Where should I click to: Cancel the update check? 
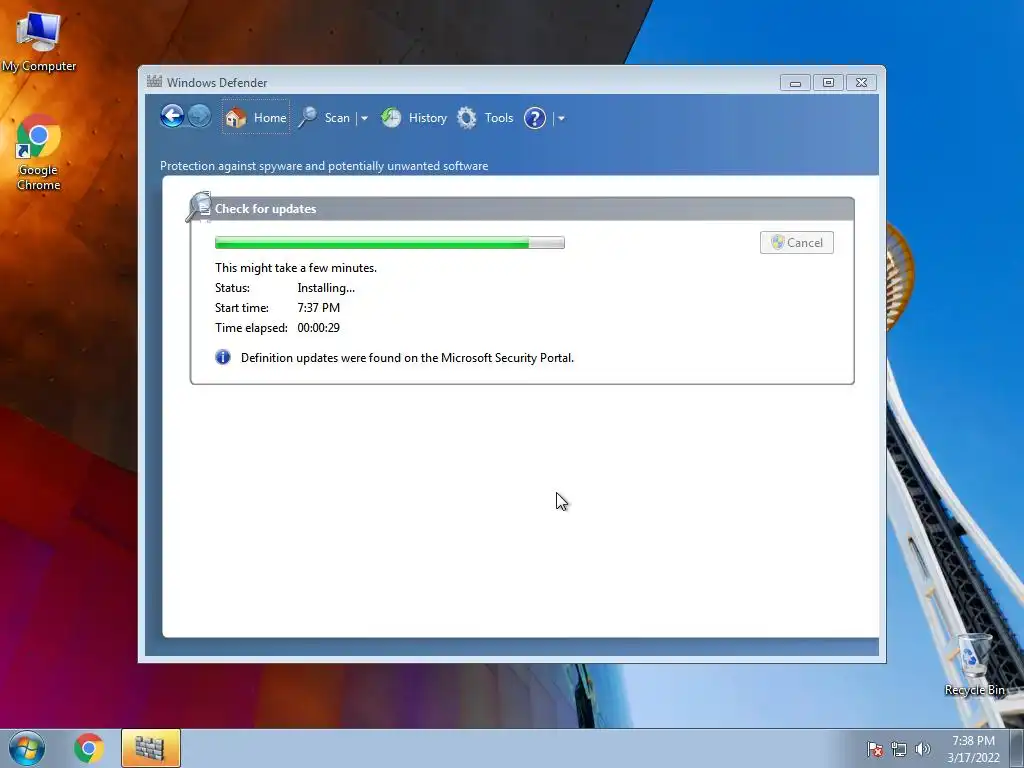coord(797,242)
